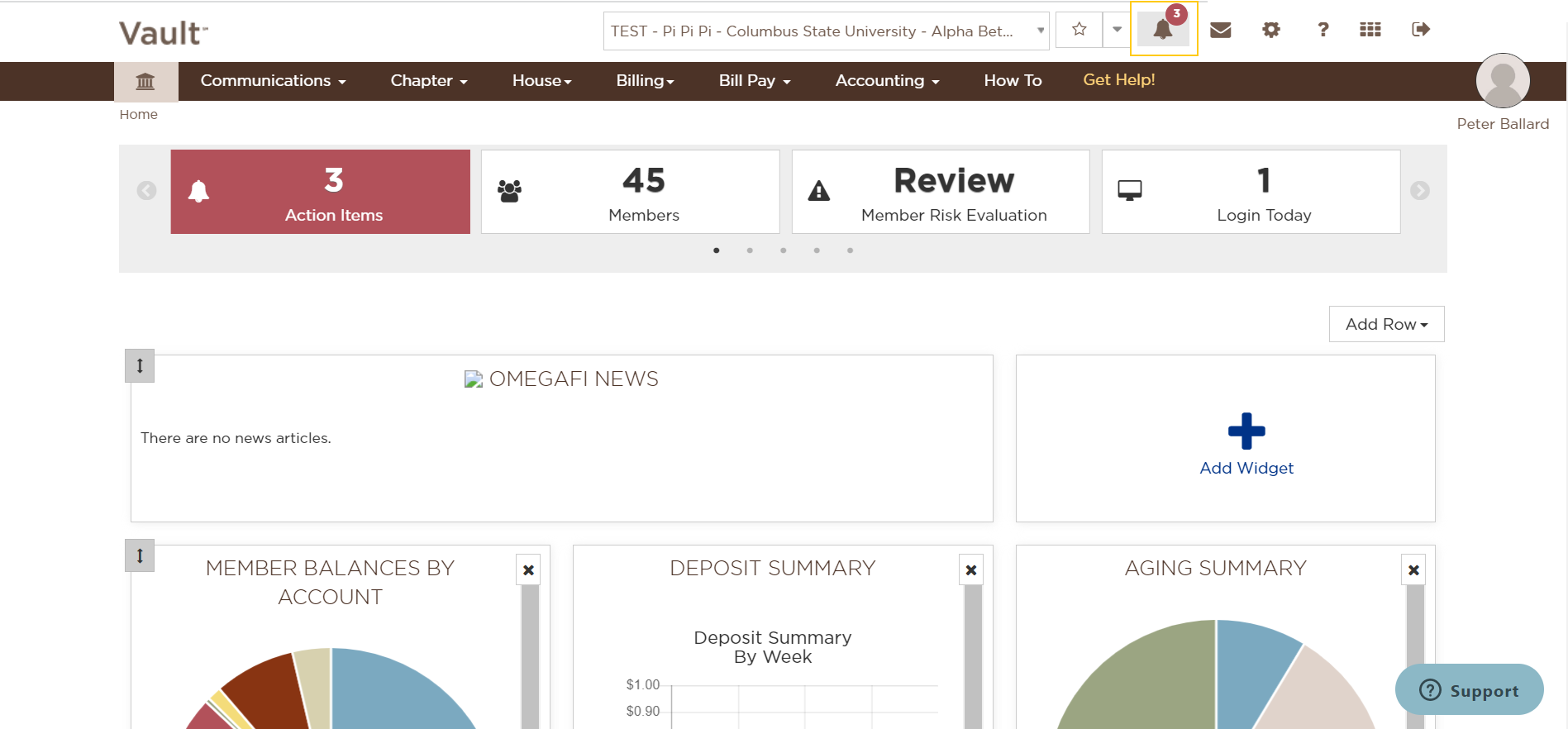Click the logout arrow icon
This screenshot has height=729, width=1568.
coord(1420,31)
